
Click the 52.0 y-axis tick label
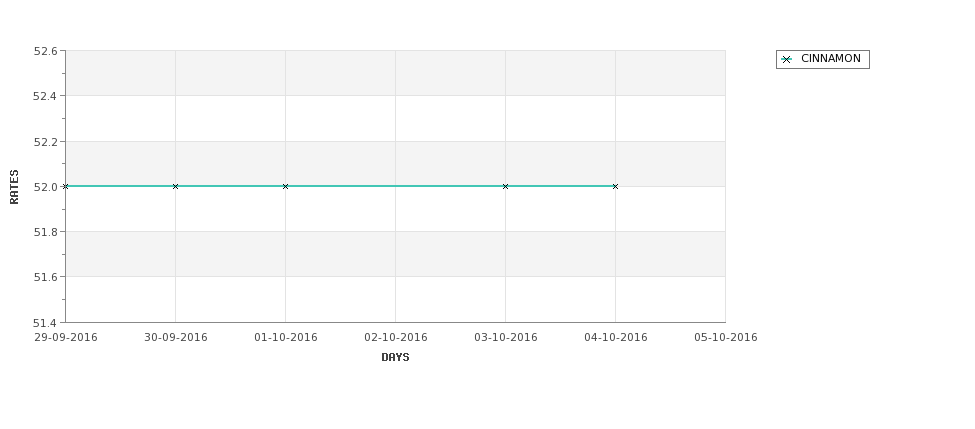pos(45,187)
